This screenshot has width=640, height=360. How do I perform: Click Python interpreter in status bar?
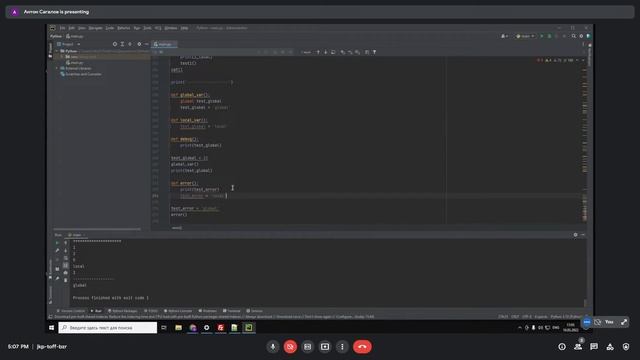[565, 317]
